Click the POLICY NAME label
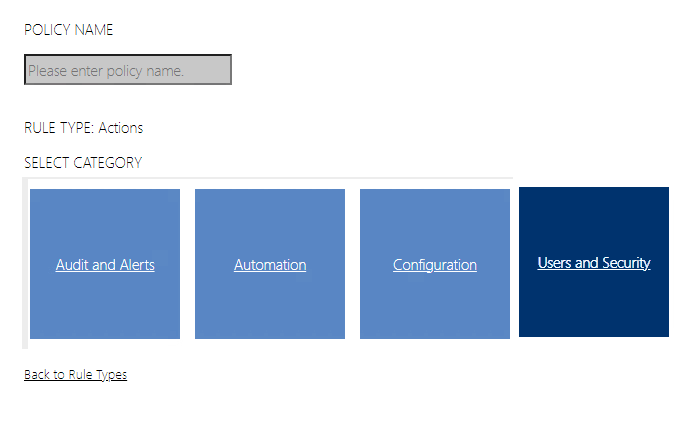 coord(69,30)
